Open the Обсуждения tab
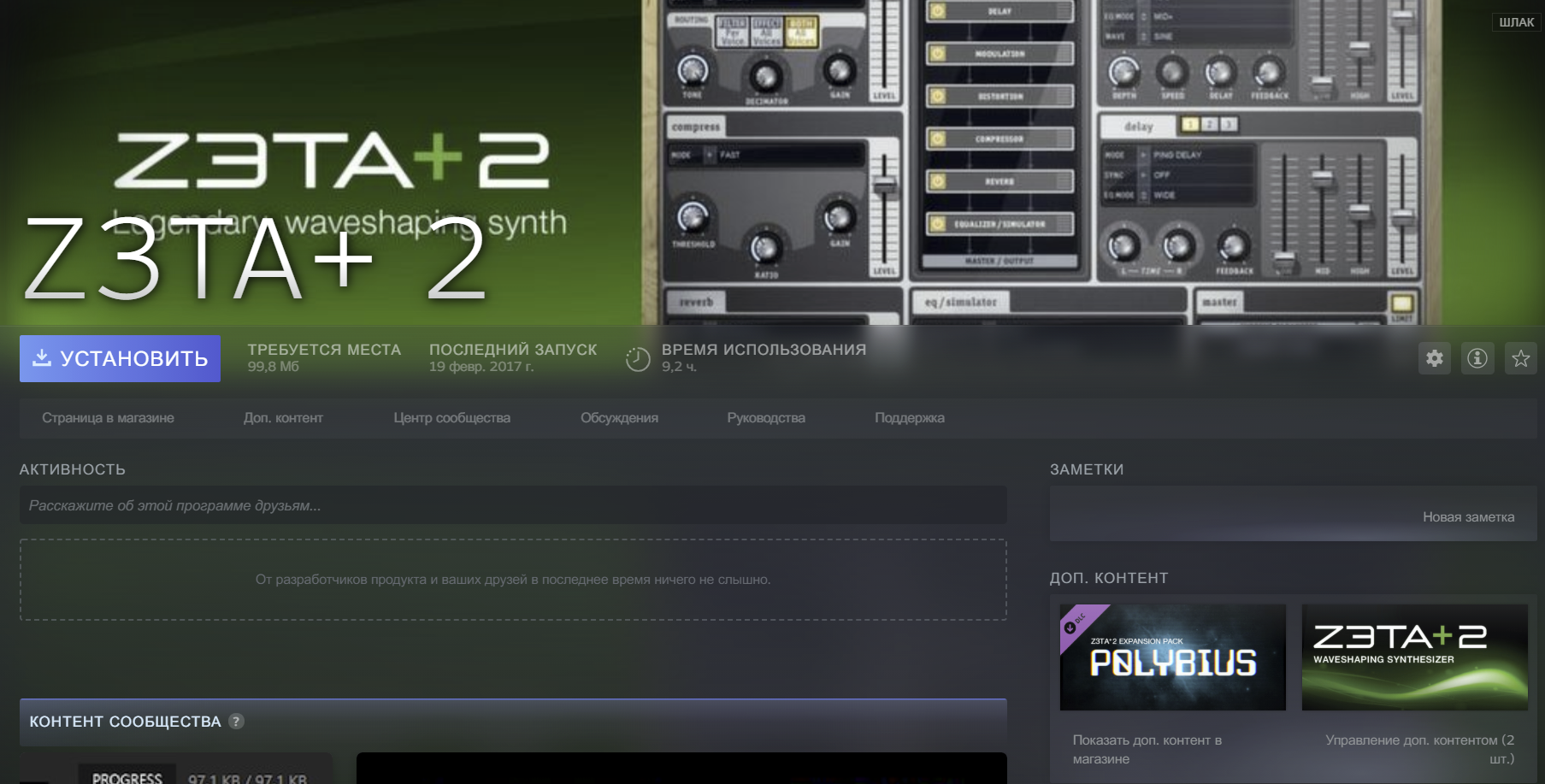Screen dimensions: 1545x784 (619, 418)
